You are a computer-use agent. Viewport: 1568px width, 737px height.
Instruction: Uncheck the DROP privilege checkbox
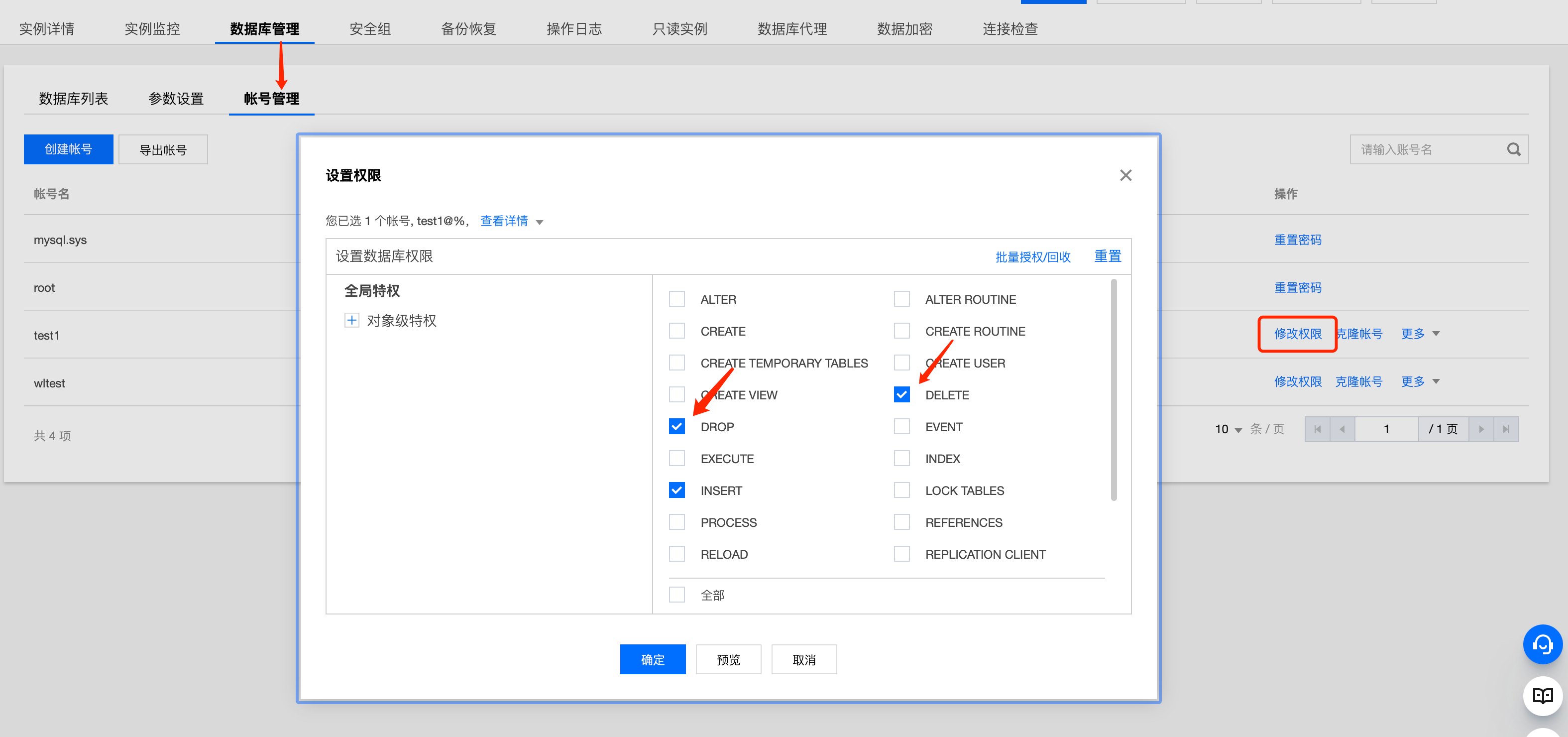676,426
